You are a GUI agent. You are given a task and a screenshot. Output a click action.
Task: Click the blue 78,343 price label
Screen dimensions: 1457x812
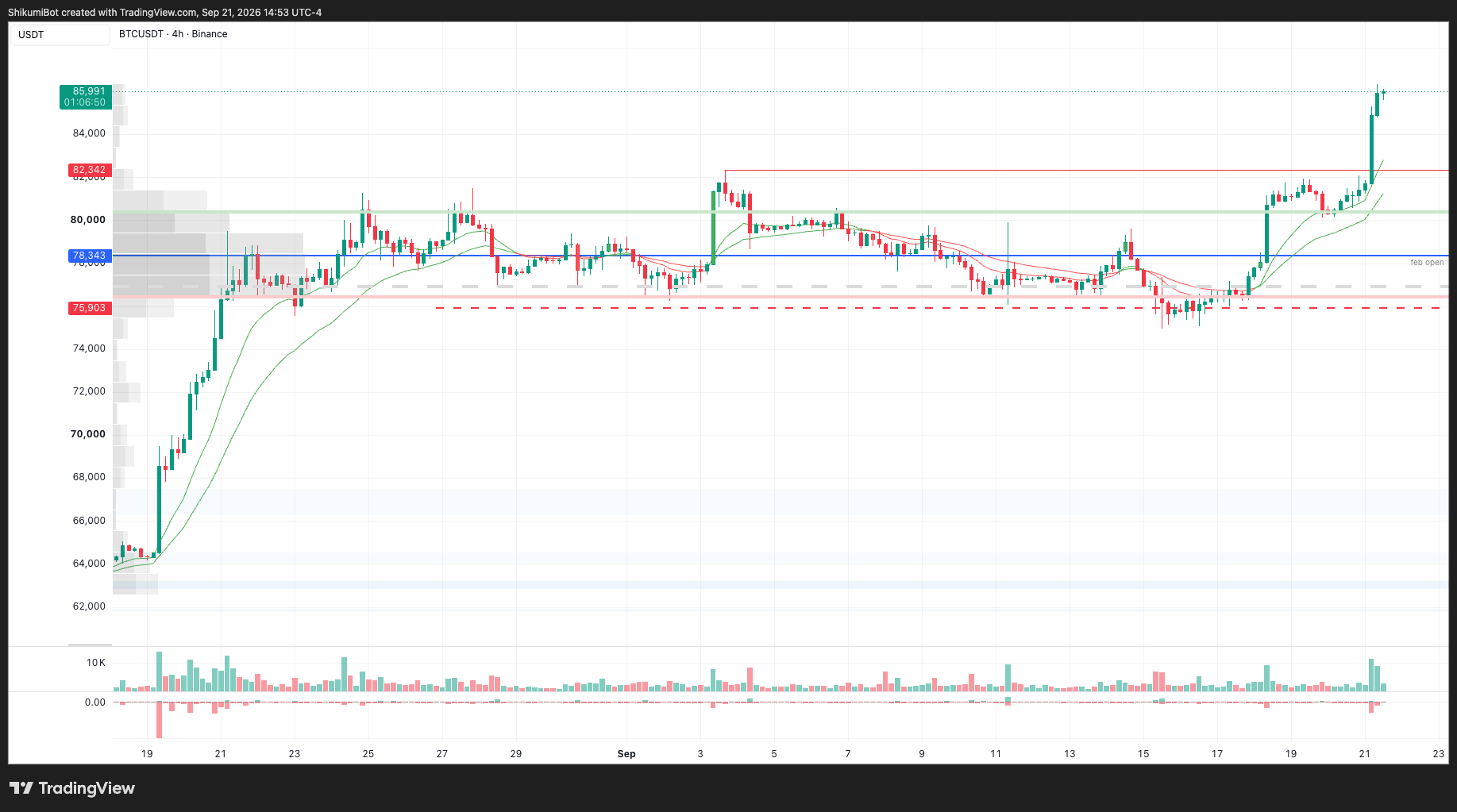pos(89,256)
